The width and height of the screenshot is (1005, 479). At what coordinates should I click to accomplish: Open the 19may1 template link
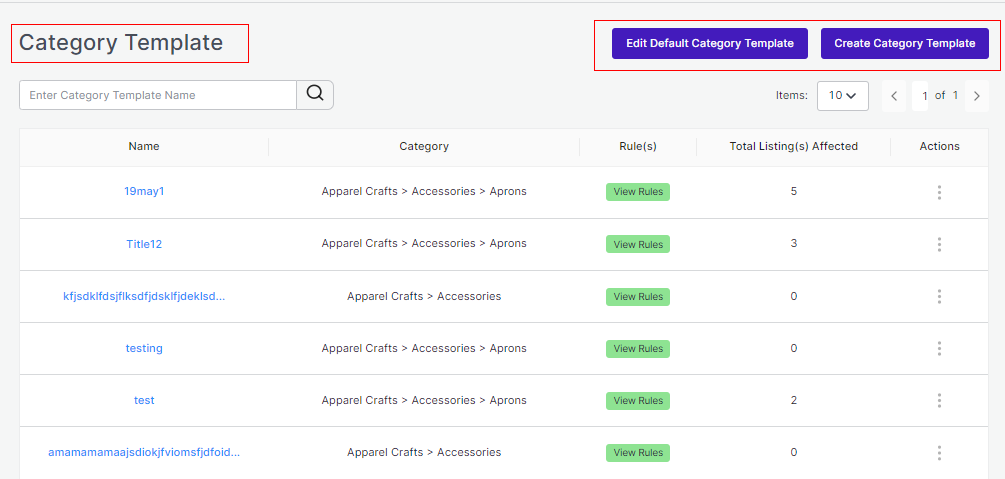click(x=144, y=191)
